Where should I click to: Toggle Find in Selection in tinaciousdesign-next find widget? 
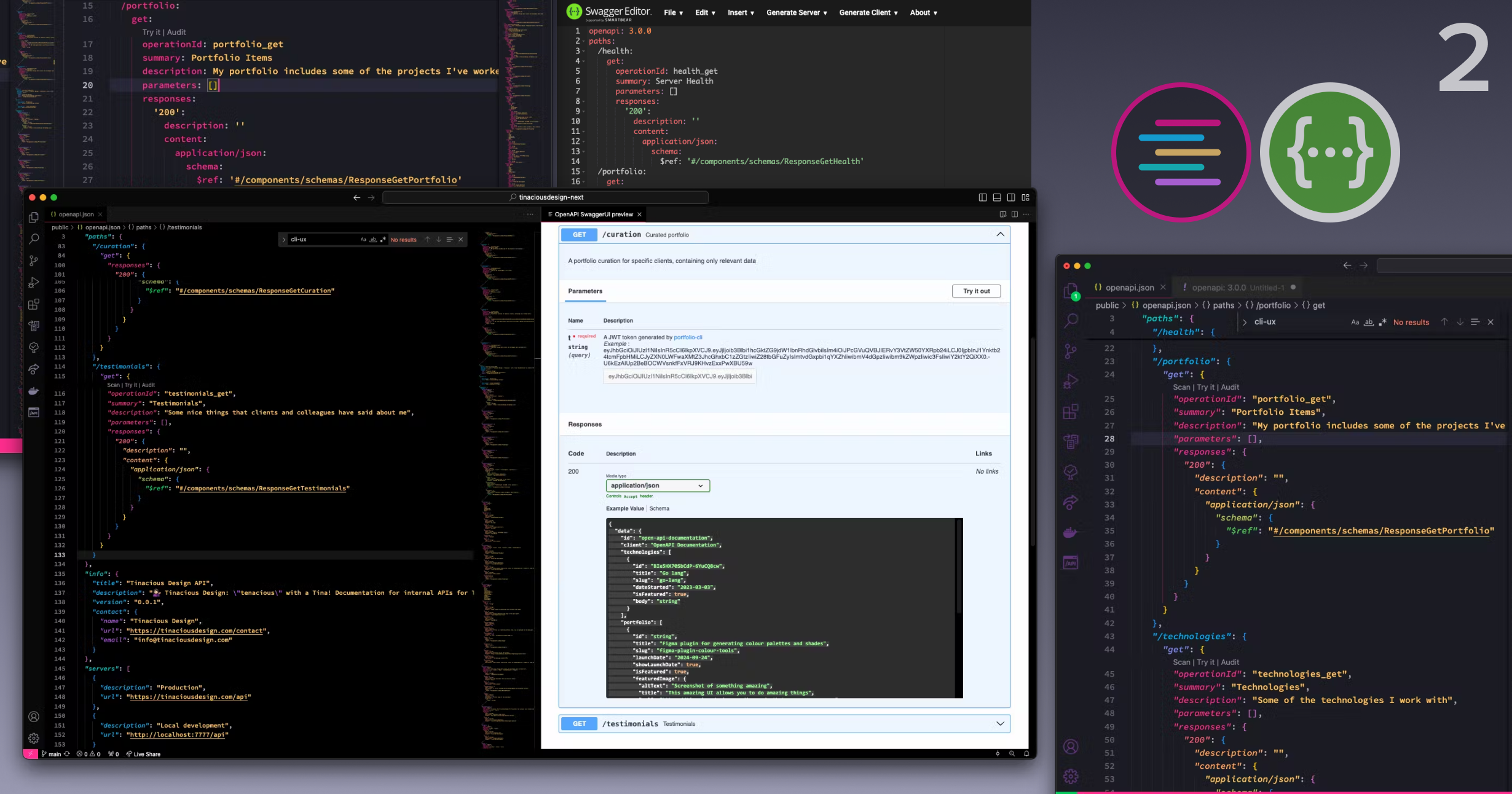coord(449,240)
